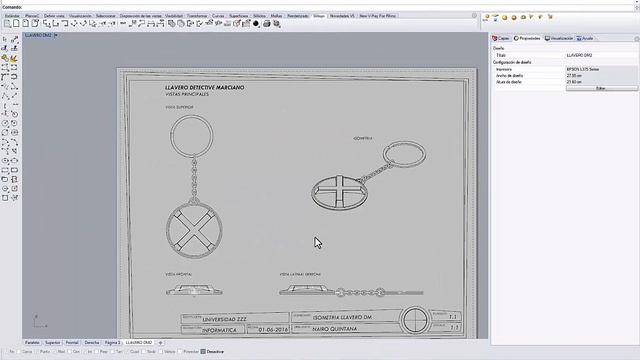Click the Ancho de diseño value
Image resolution: width=640 pixels, height=360 pixels.
point(601,76)
